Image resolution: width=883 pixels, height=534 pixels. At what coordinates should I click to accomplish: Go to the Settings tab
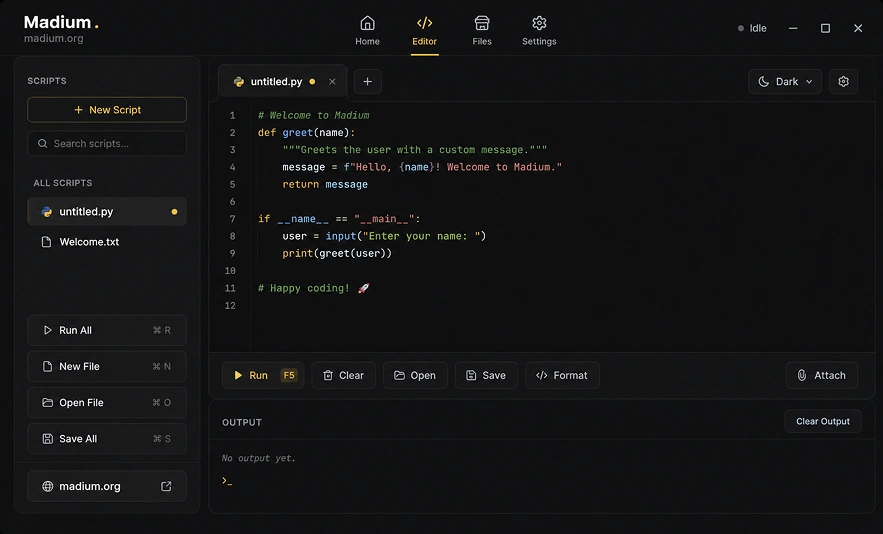[x=539, y=31]
